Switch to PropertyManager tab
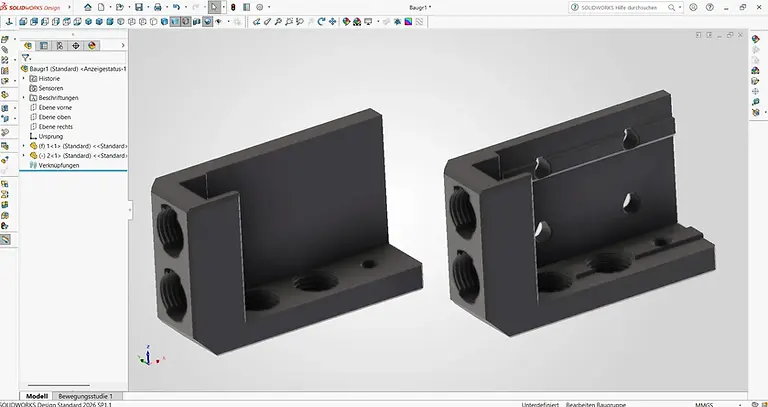Image resolution: width=768 pixels, height=407 pixels. (44, 46)
